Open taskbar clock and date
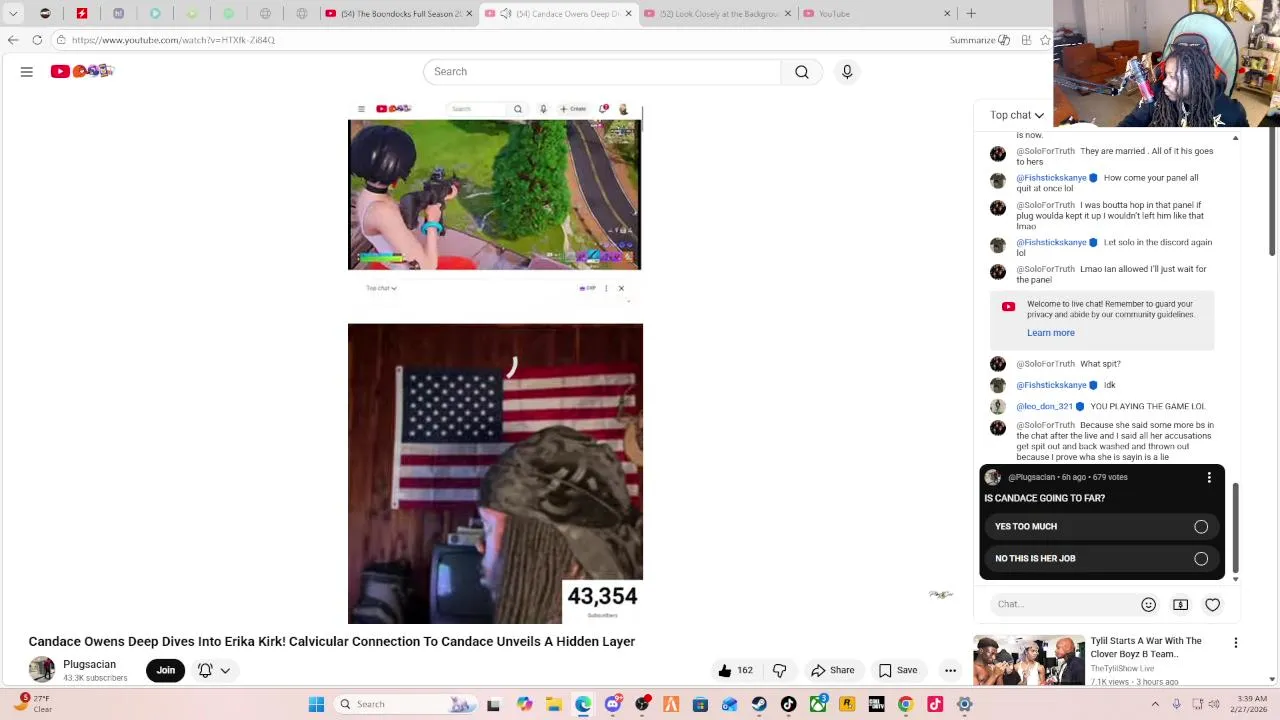 [x=1251, y=704]
